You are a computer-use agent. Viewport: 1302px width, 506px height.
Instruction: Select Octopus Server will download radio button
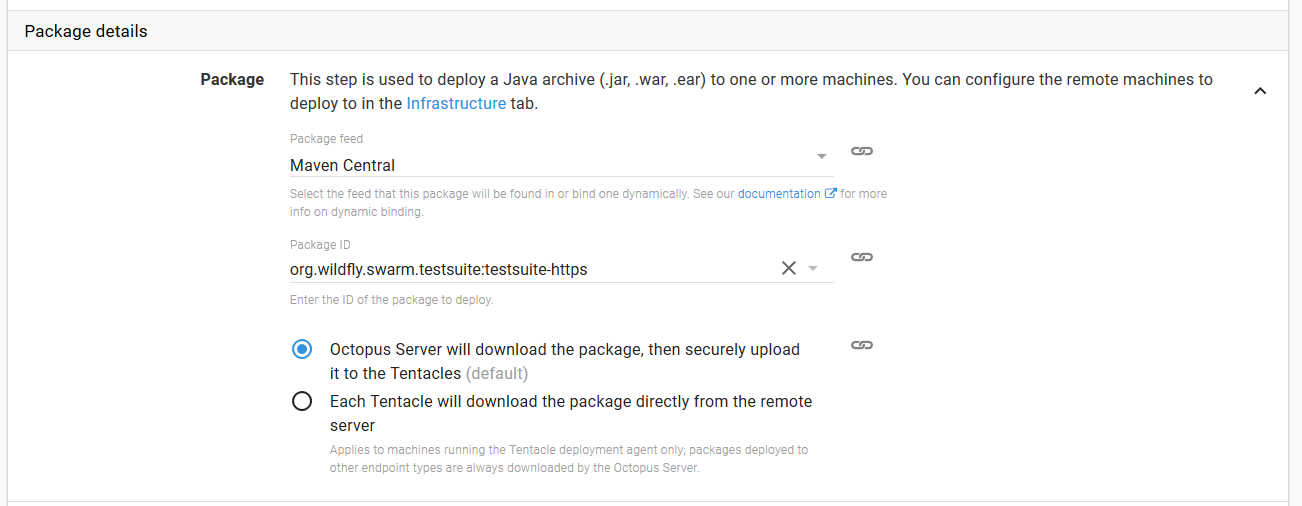[302, 350]
